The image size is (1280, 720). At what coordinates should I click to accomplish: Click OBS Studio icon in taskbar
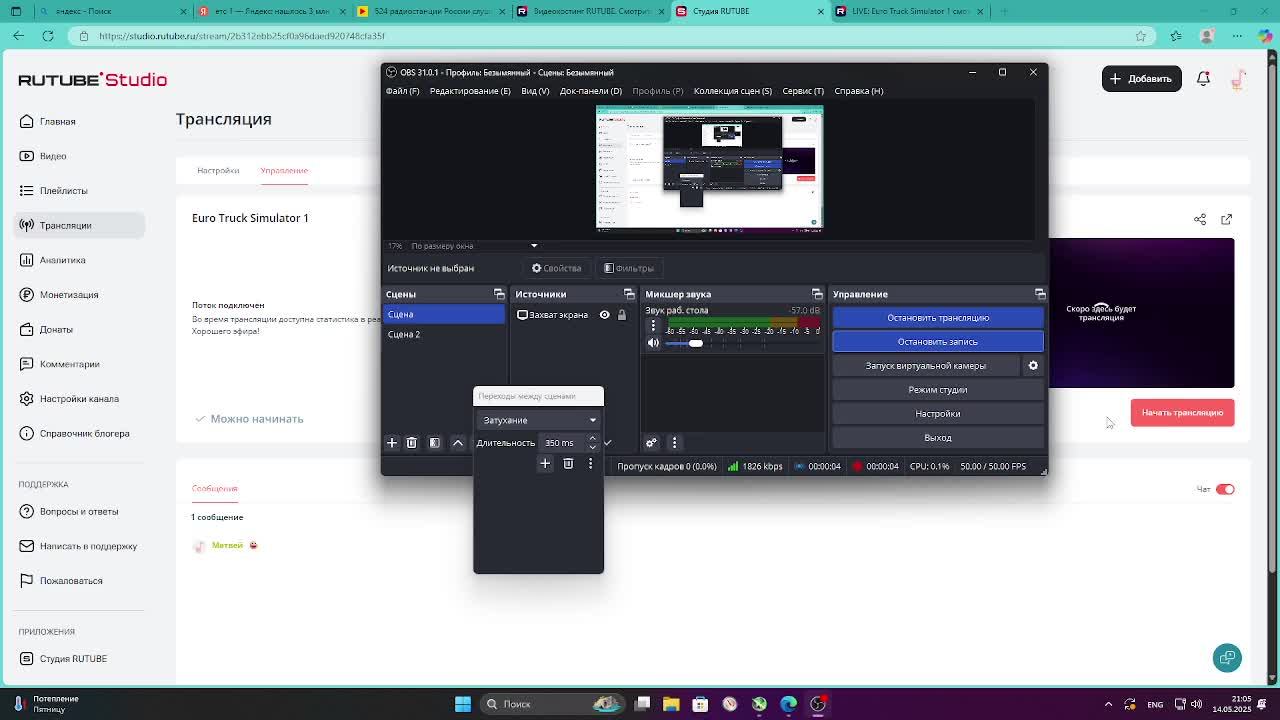tap(817, 704)
